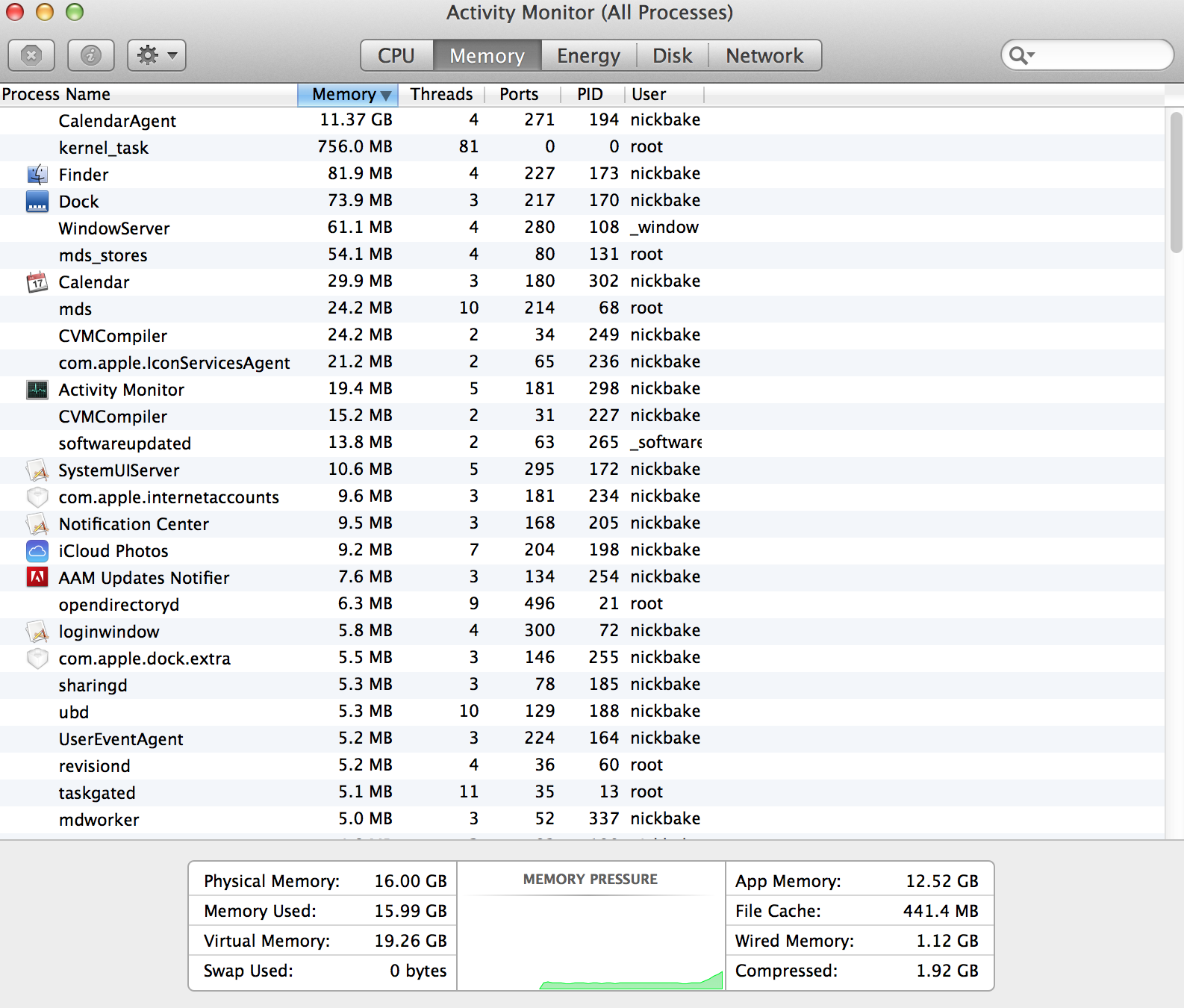This screenshot has height=1008, width=1184.
Task: Click the 11.37 GB memory cell
Action: [356, 120]
